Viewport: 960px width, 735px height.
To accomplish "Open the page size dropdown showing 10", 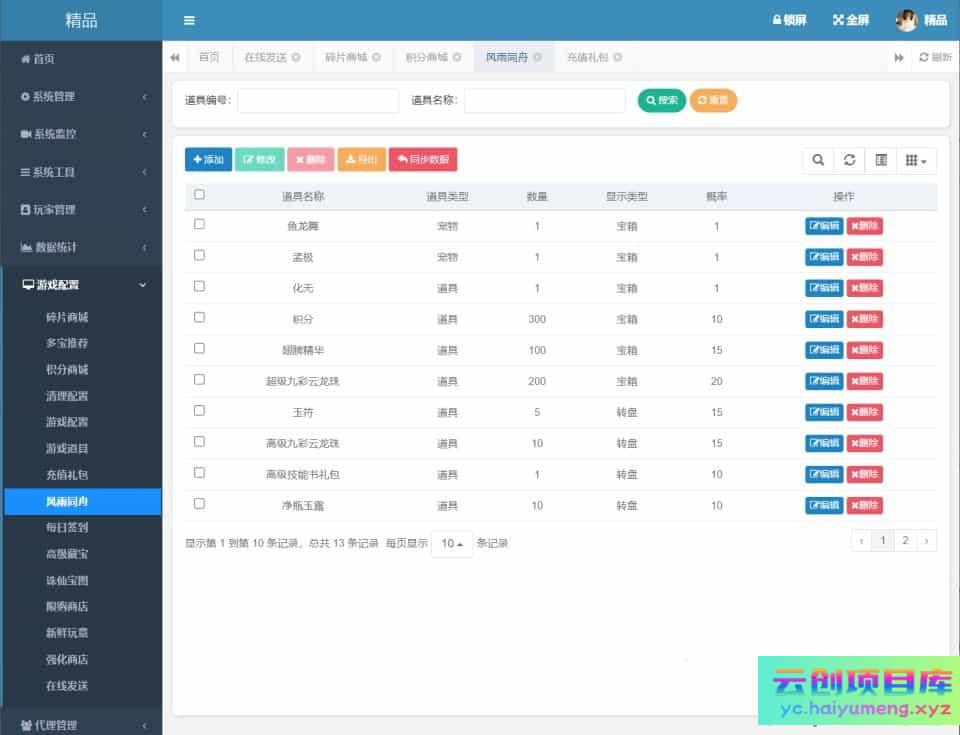I will tap(452, 544).
